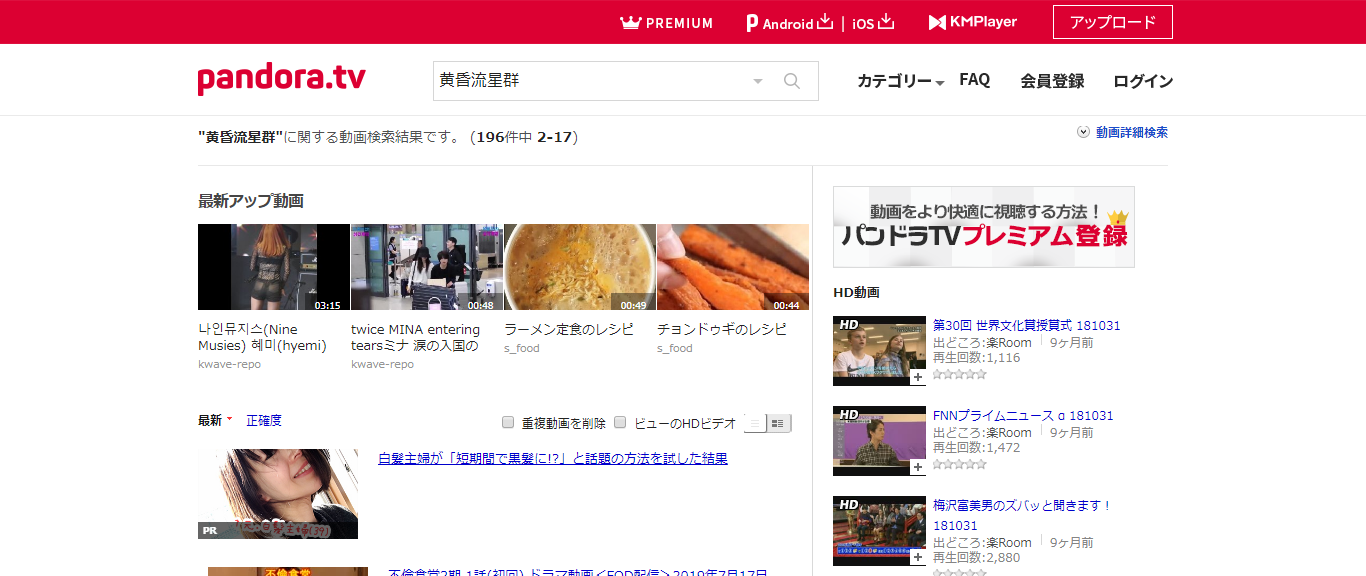Click the パンドラTVプレミアム登録 banner
1366x576 pixels.
984,227
